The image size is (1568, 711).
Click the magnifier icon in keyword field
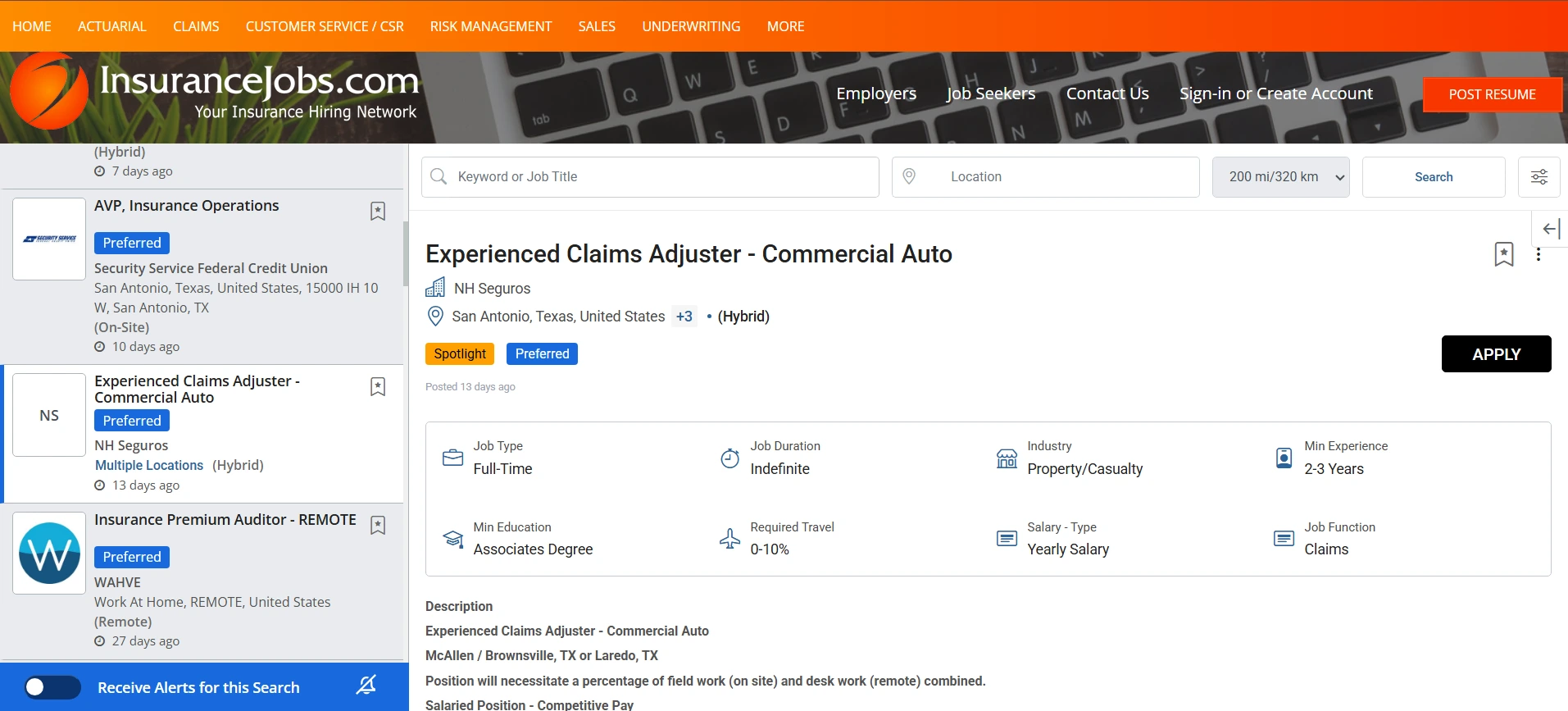(x=439, y=177)
